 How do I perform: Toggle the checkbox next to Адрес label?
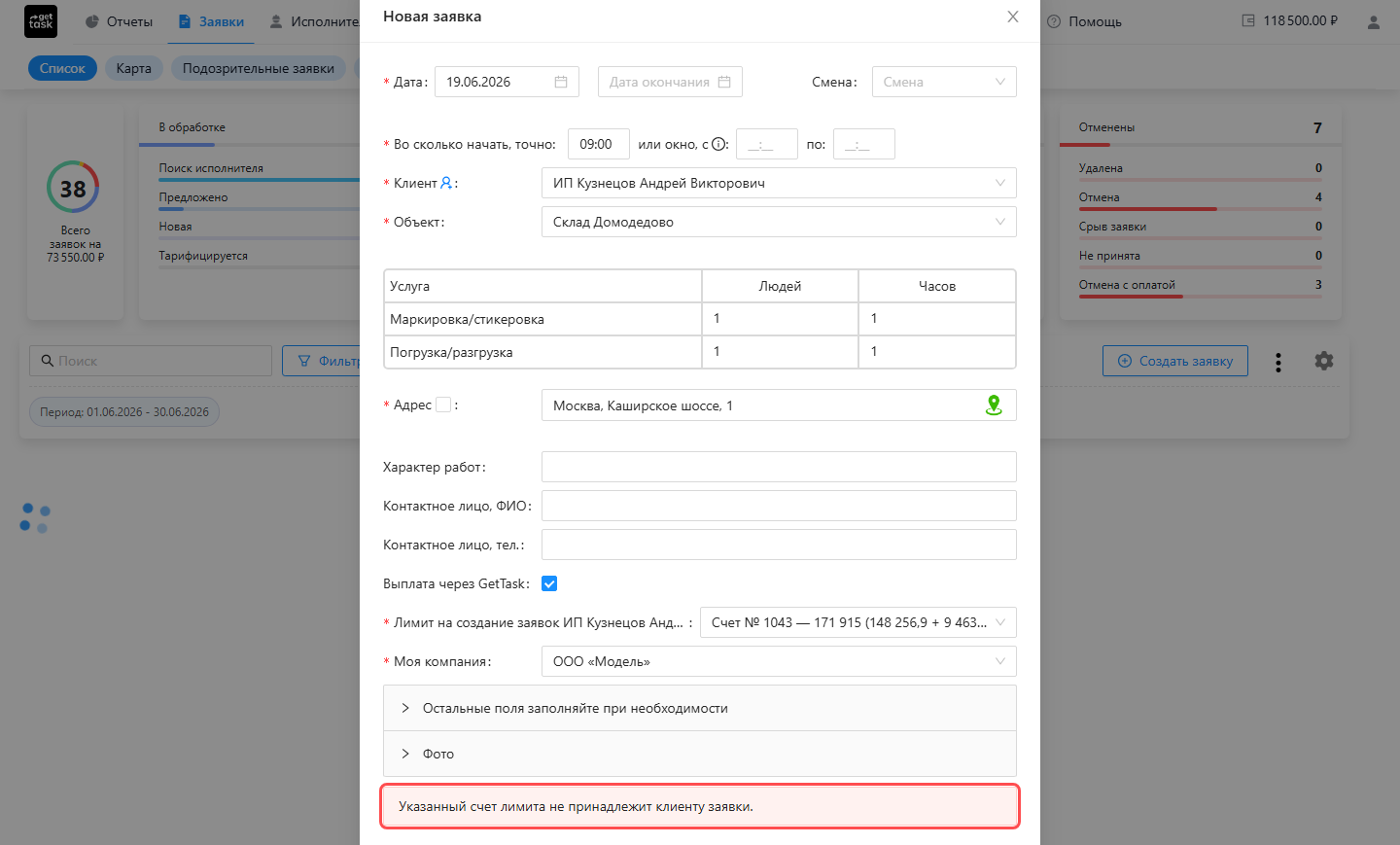[443, 405]
